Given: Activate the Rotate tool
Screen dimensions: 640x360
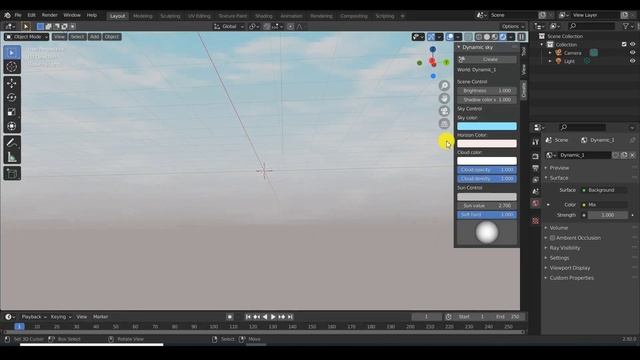Looking at the screenshot, I should pyautogui.click(x=12, y=98).
